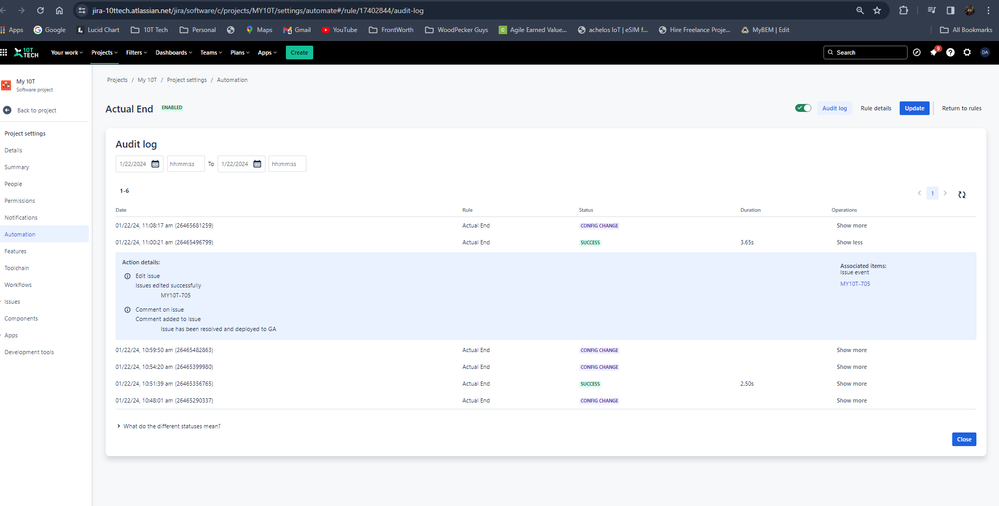Viewport: 999px width, 506px height.
Task: Click the start time hh:mm:ss field
Action: pyautogui.click(x=186, y=164)
